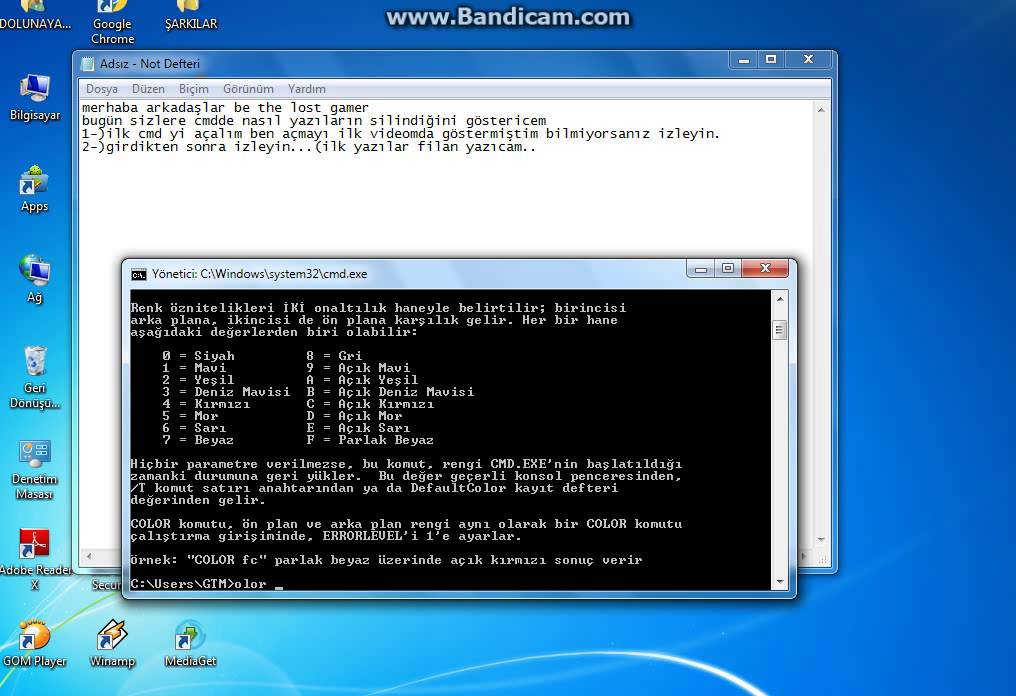Click the line starting '1-)ilk cmd yi açalım'
The height and width of the screenshot is (696, 1016).
pos(400,133)
